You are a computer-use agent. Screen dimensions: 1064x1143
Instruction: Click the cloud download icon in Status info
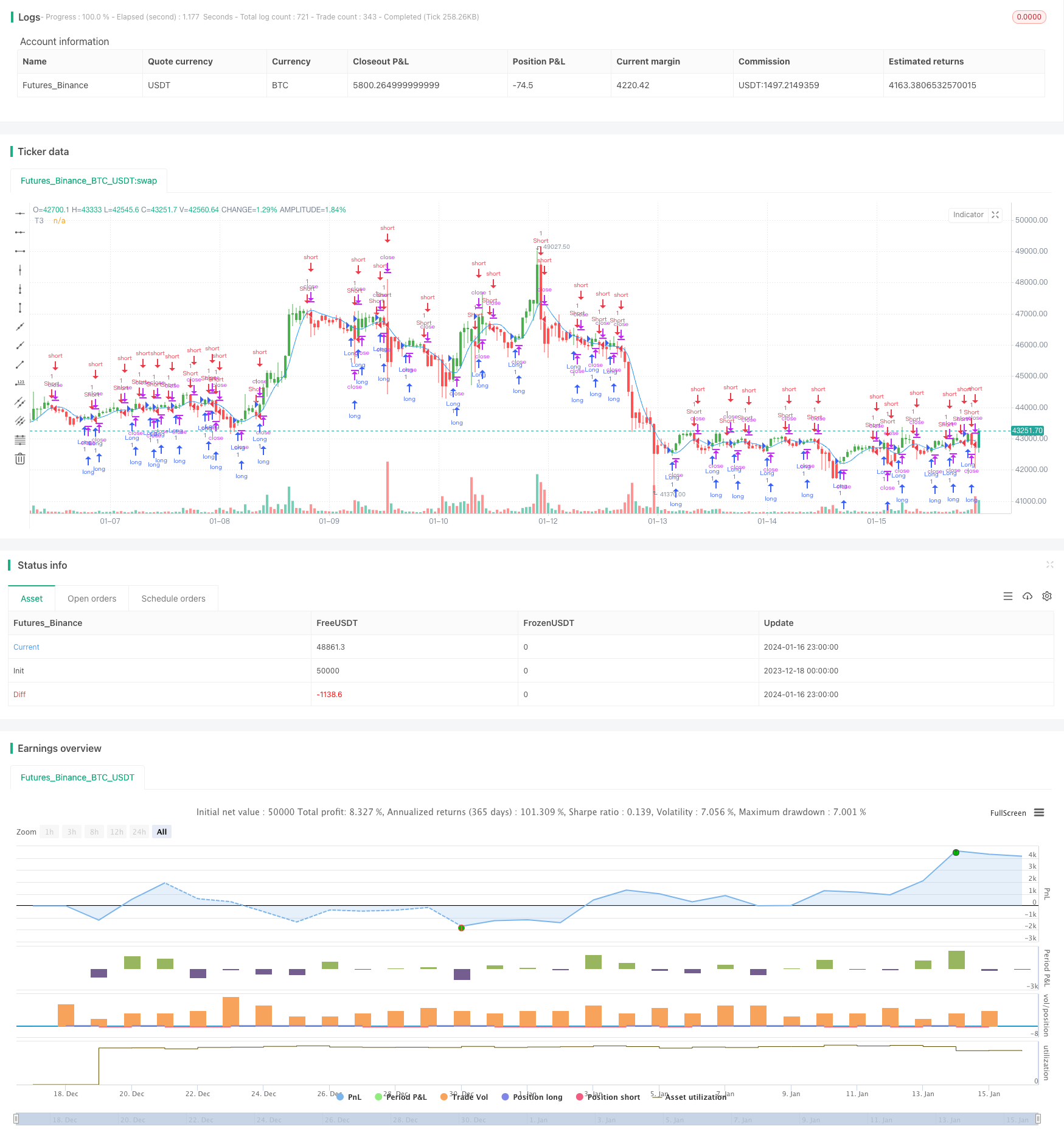pos(1027,596)
